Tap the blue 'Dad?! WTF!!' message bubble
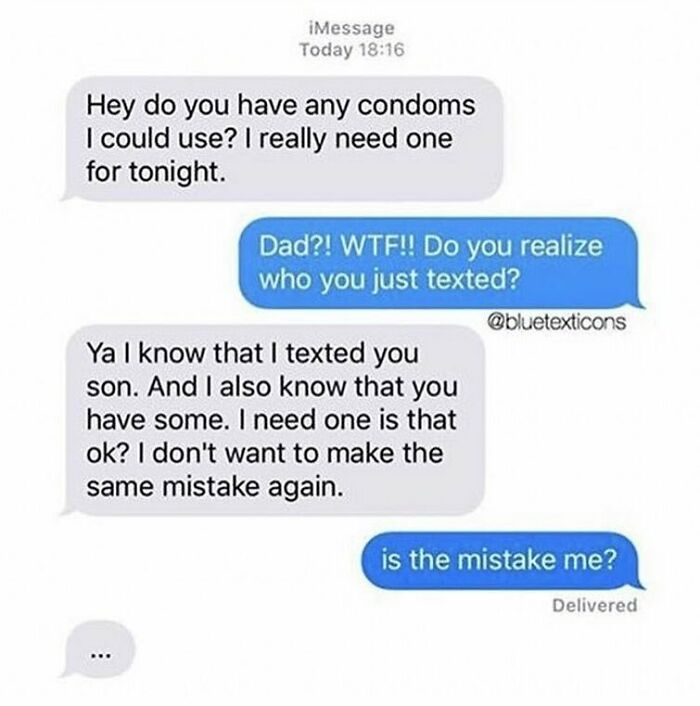This screenshot has width=700, height=706. click(x=440, y=262)
